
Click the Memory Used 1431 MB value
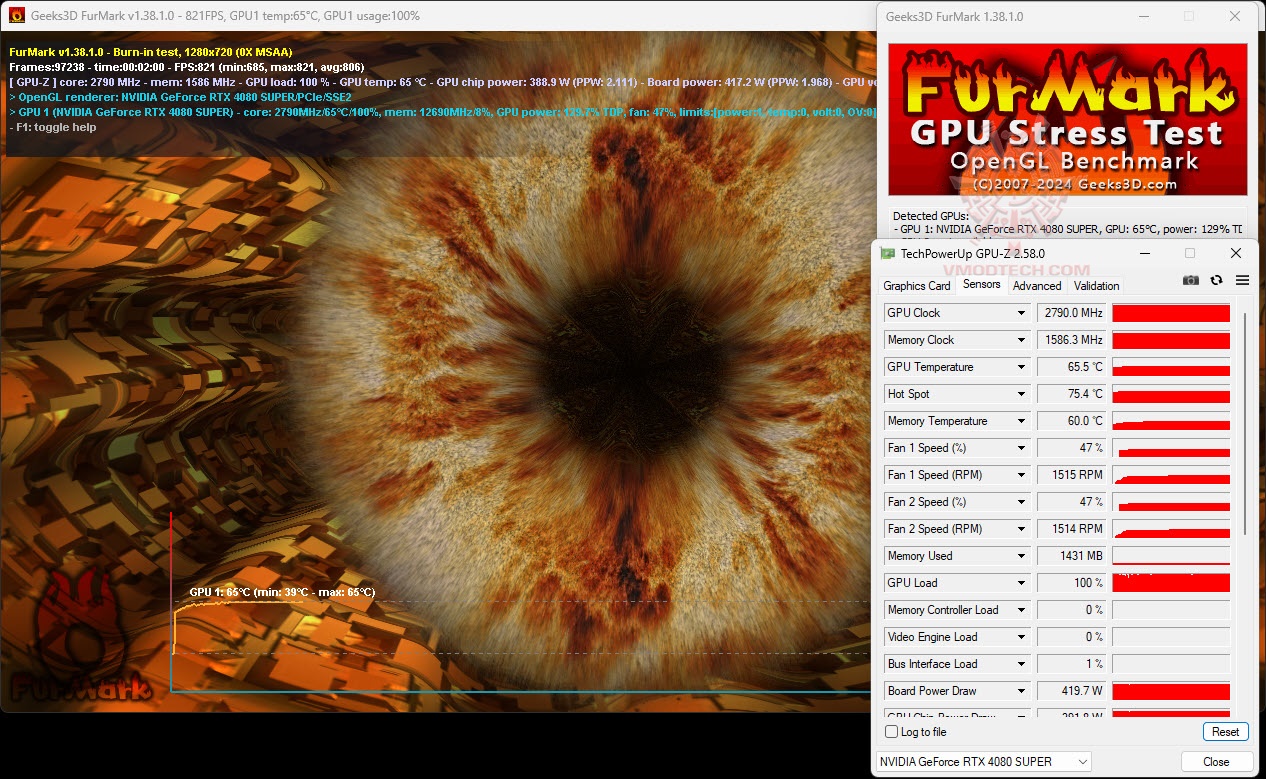[x=1072, y=556]
